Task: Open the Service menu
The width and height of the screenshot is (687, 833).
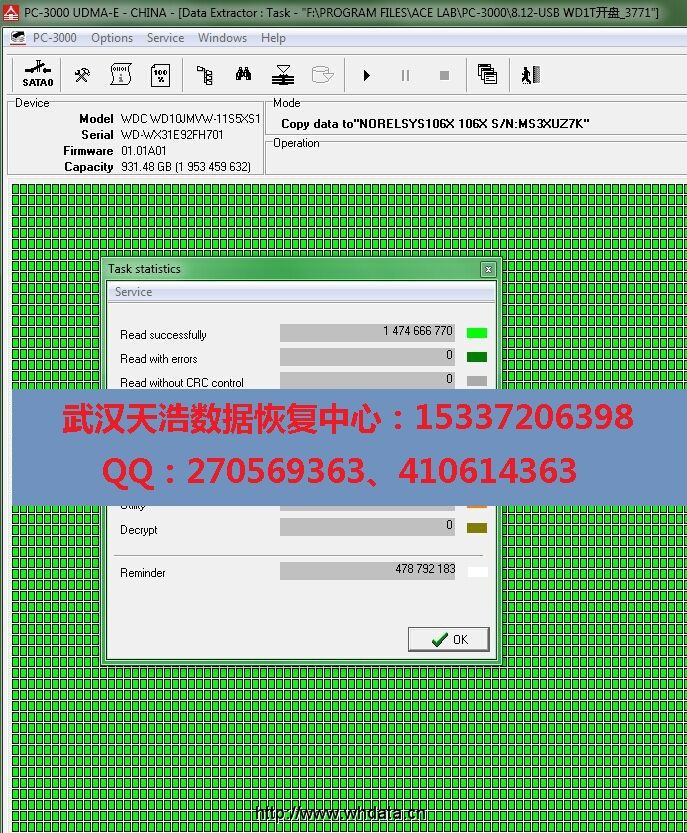Action: pyautogui.click(x=165, y=38)
